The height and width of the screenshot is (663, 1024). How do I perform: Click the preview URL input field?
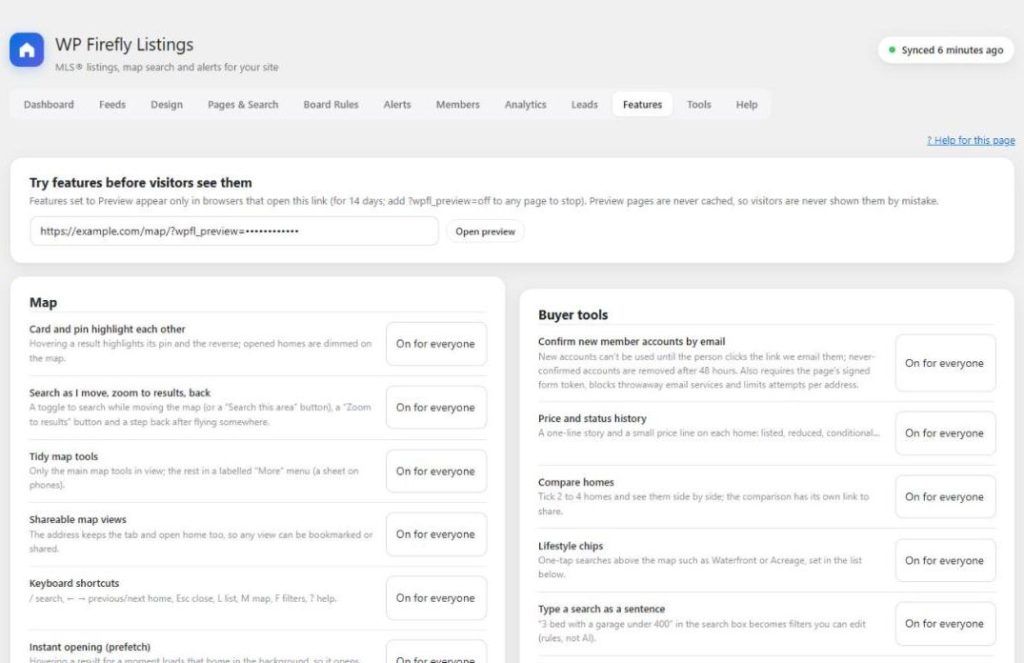point(234,231)
